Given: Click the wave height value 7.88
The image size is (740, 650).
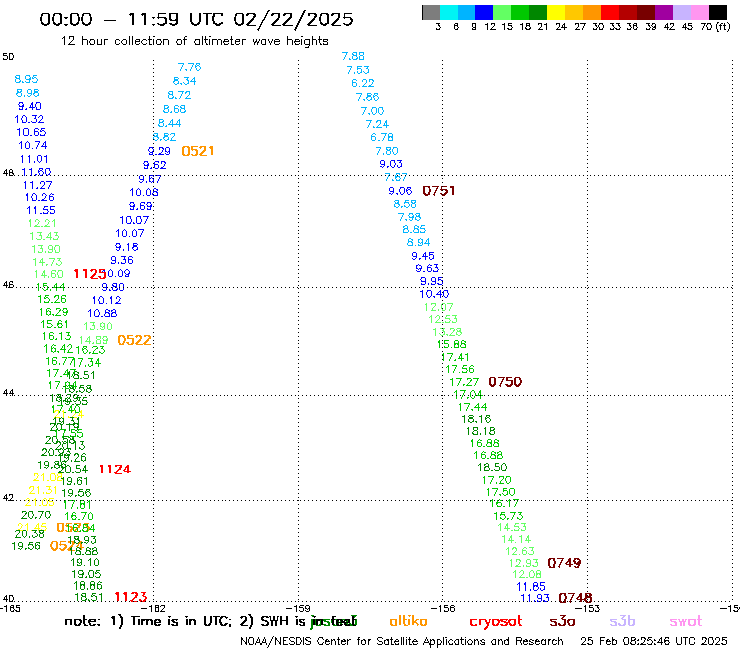Looking at the screenshot, I should pos(353,56).
